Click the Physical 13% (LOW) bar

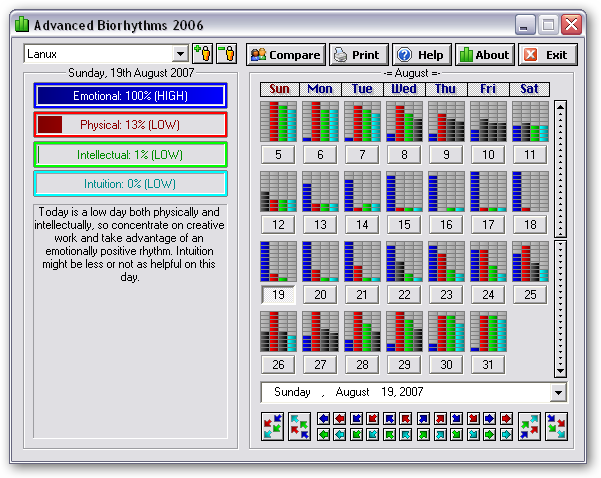[x=130, y=125]
